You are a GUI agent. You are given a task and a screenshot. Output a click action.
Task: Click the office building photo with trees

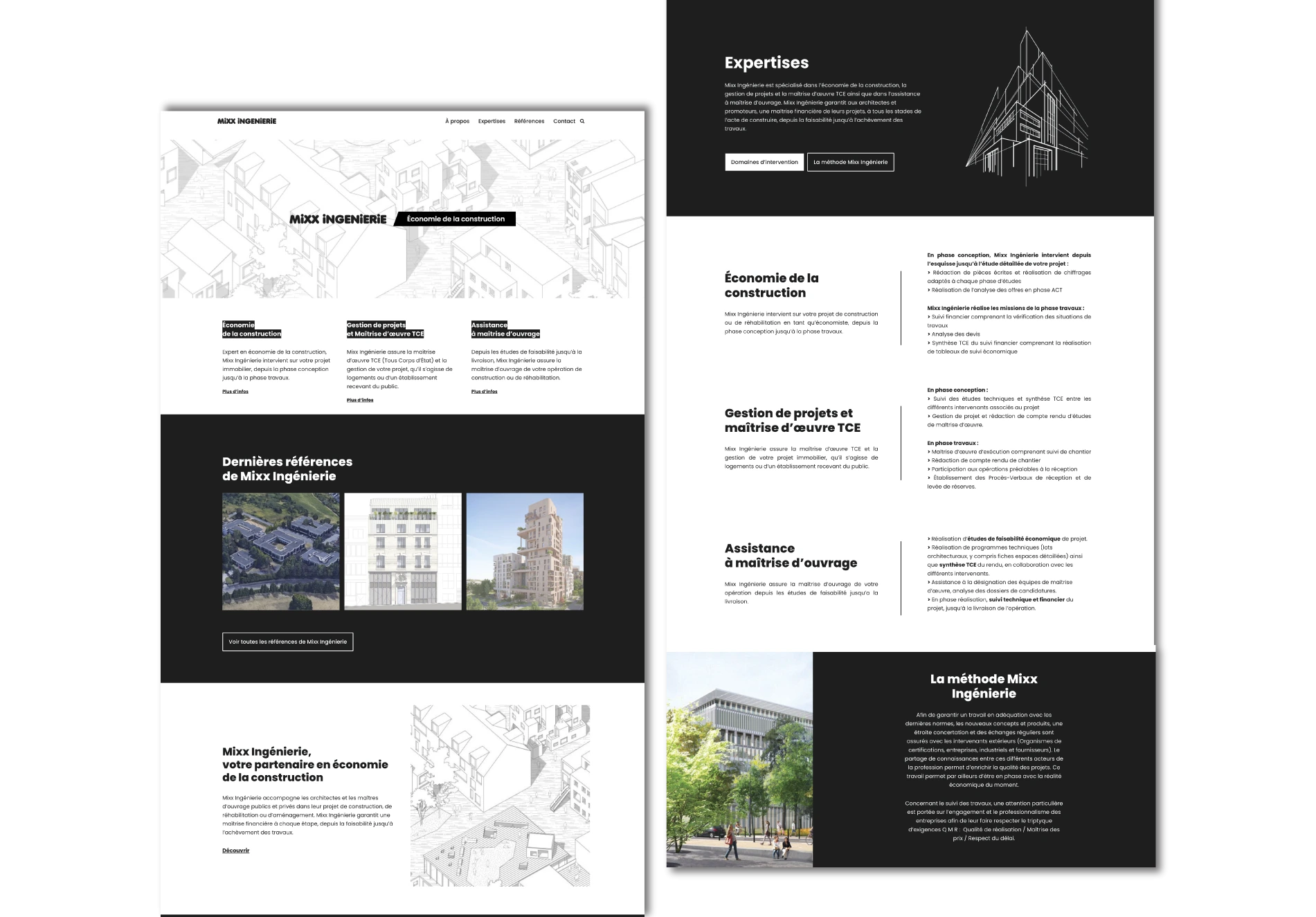[739, 759]
